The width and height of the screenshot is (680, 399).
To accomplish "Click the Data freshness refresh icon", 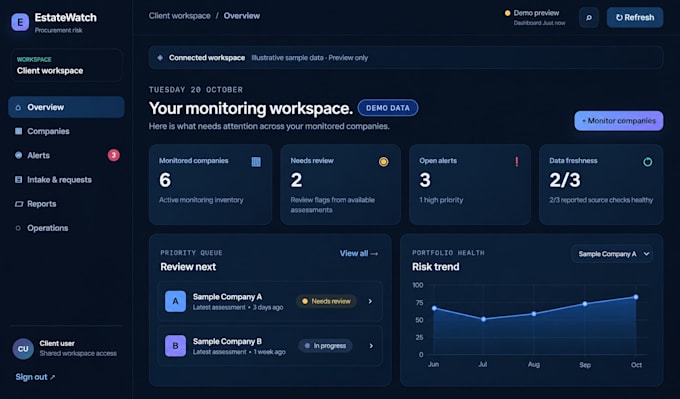I will [647, 162].
